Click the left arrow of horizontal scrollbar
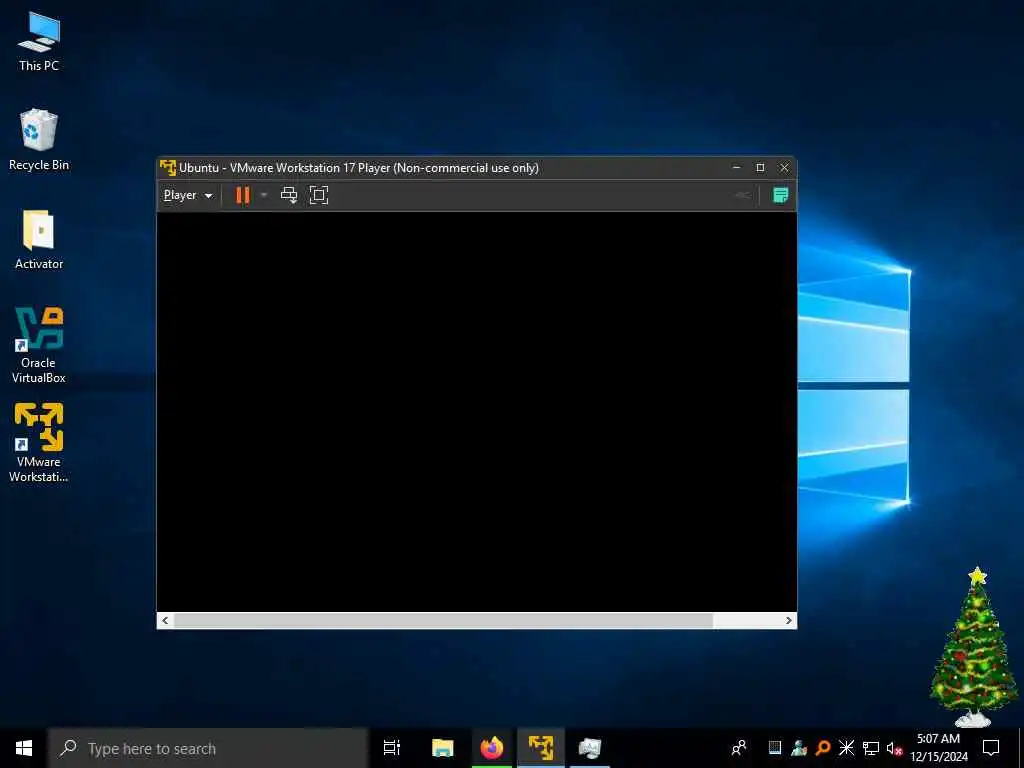Viewport: 1024px width, 768px height. [165, 620]
